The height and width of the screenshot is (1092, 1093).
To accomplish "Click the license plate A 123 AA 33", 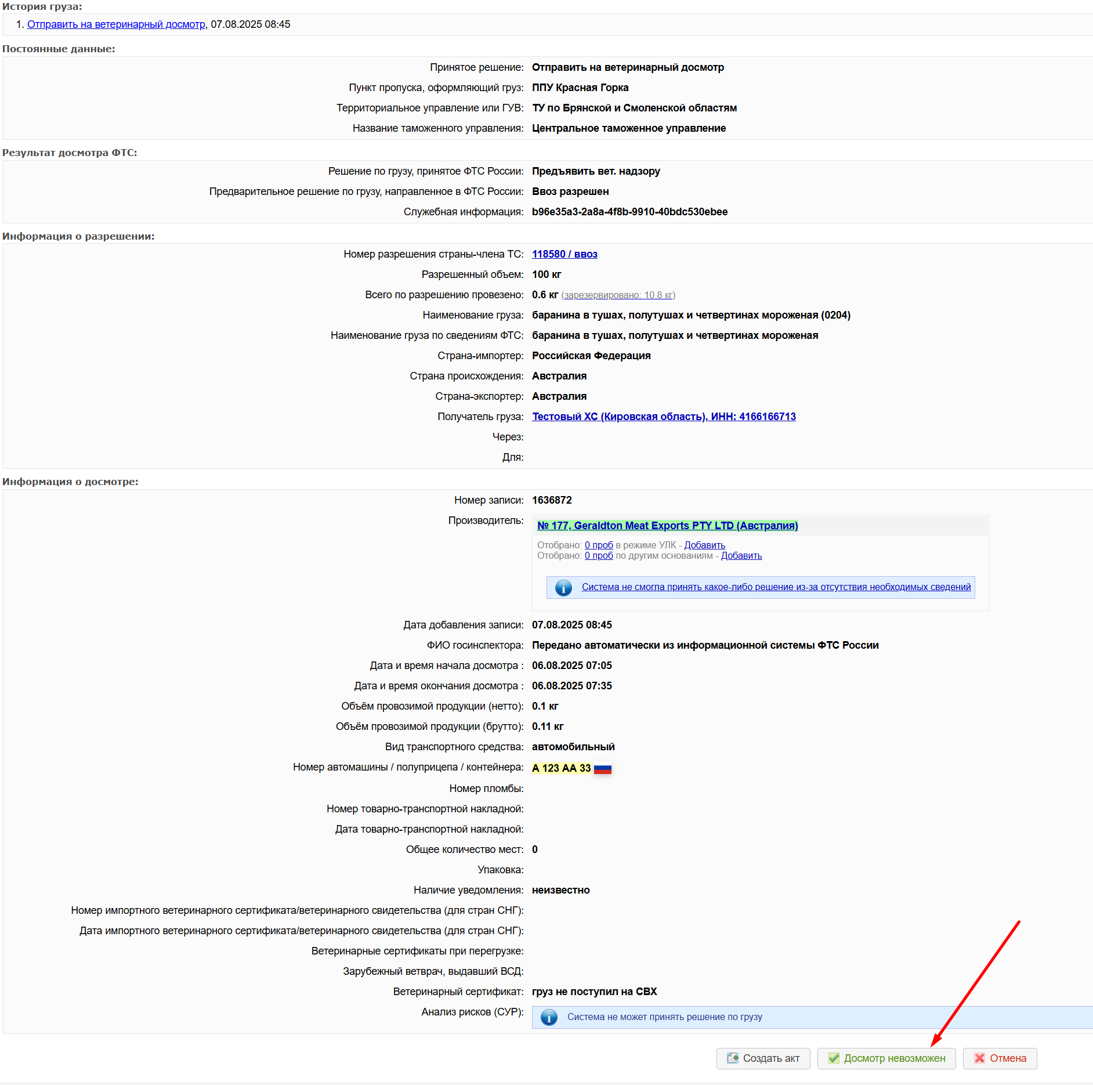I will click(x=561, y=768).
